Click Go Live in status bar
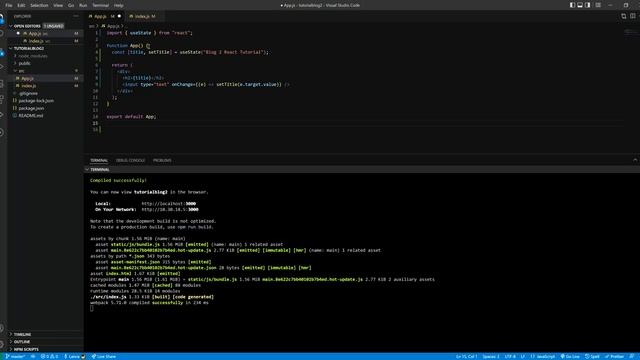The width and height of the screenshot is (640, 360). [570, 356]
